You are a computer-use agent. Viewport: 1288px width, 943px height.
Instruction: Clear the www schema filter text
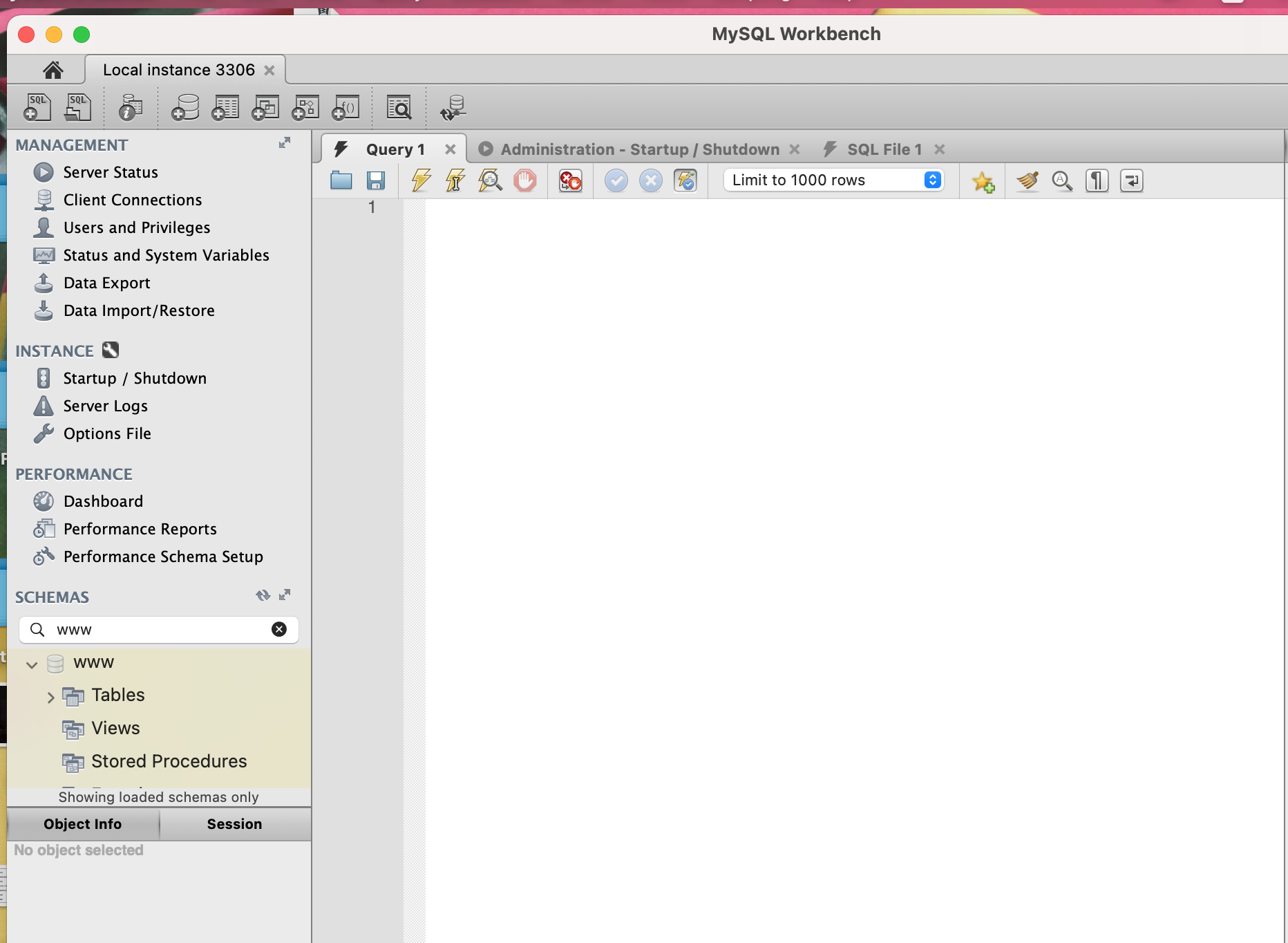(x=279, y=629)
